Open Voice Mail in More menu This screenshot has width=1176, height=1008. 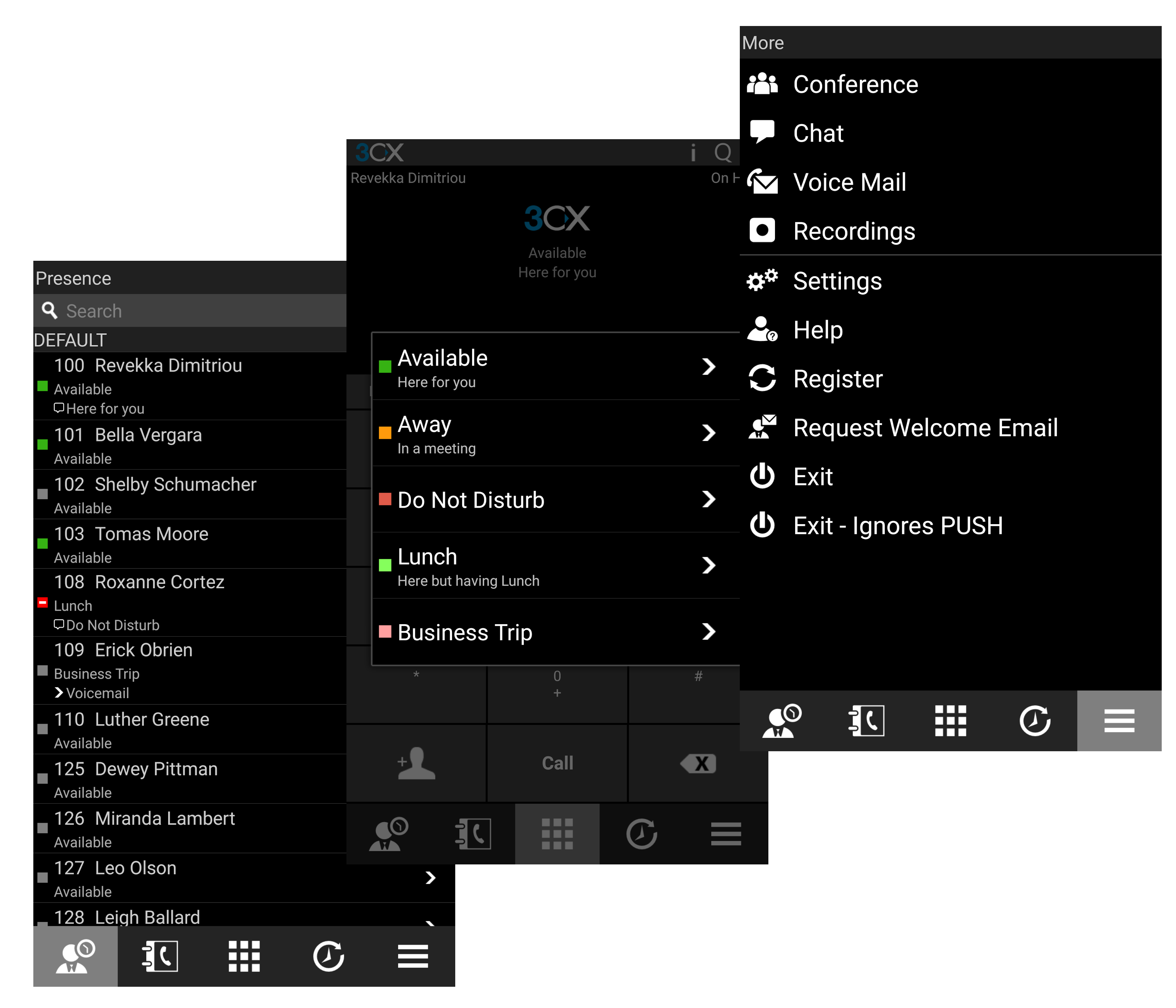[950, 182]
